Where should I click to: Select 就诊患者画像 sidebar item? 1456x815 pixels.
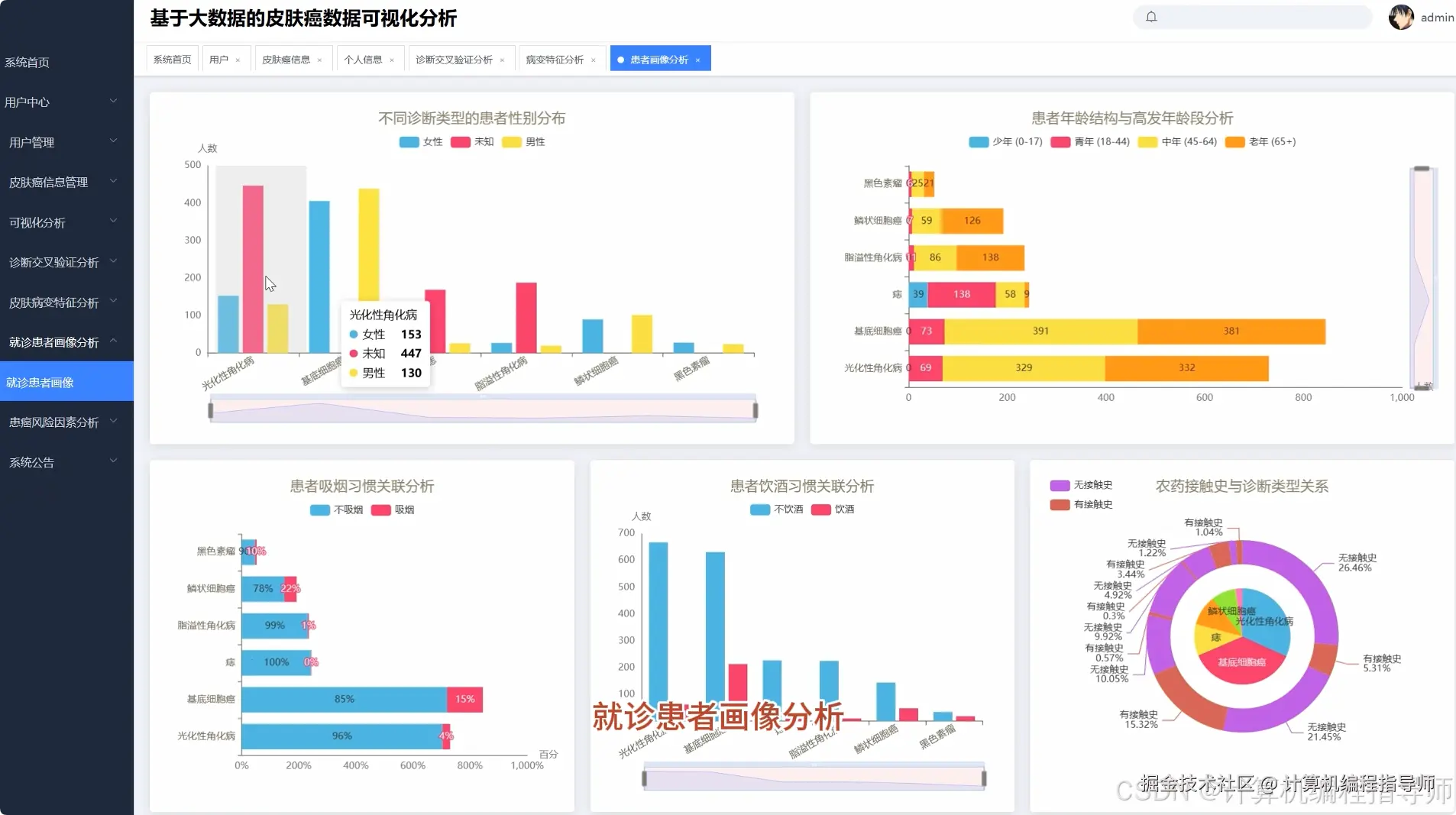[x=66, y=382]
